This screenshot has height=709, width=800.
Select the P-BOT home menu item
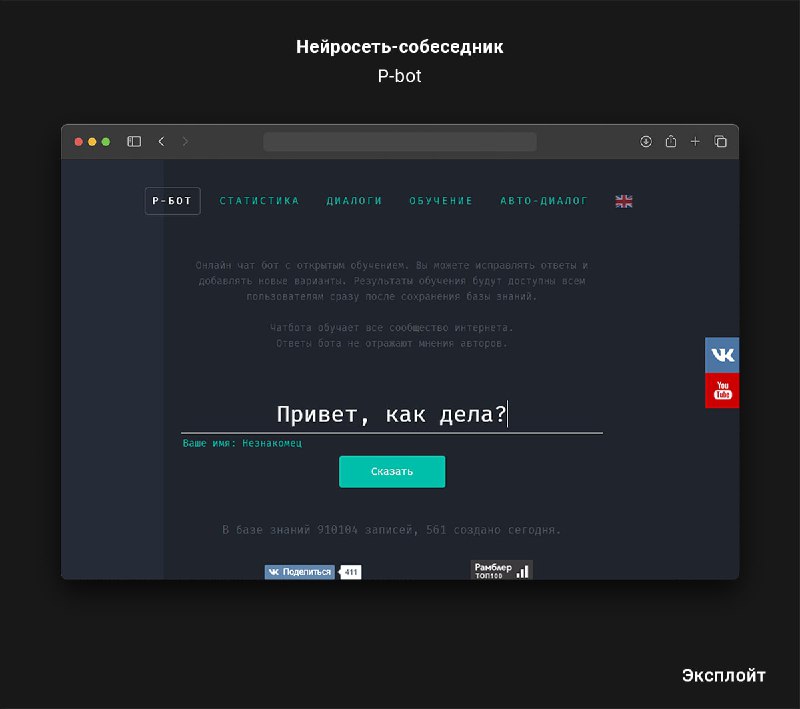[x=172, y=201]
